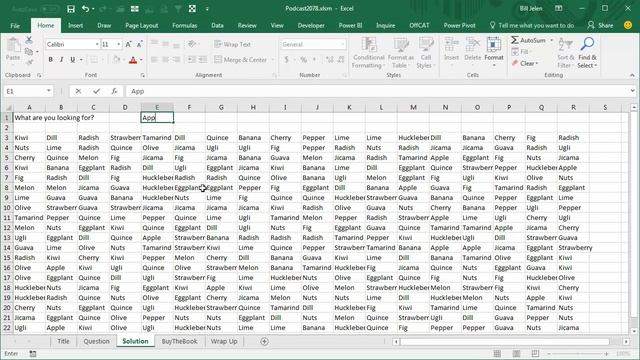Open the Format cells menu
640x360 pixels.
click(494, 53)
